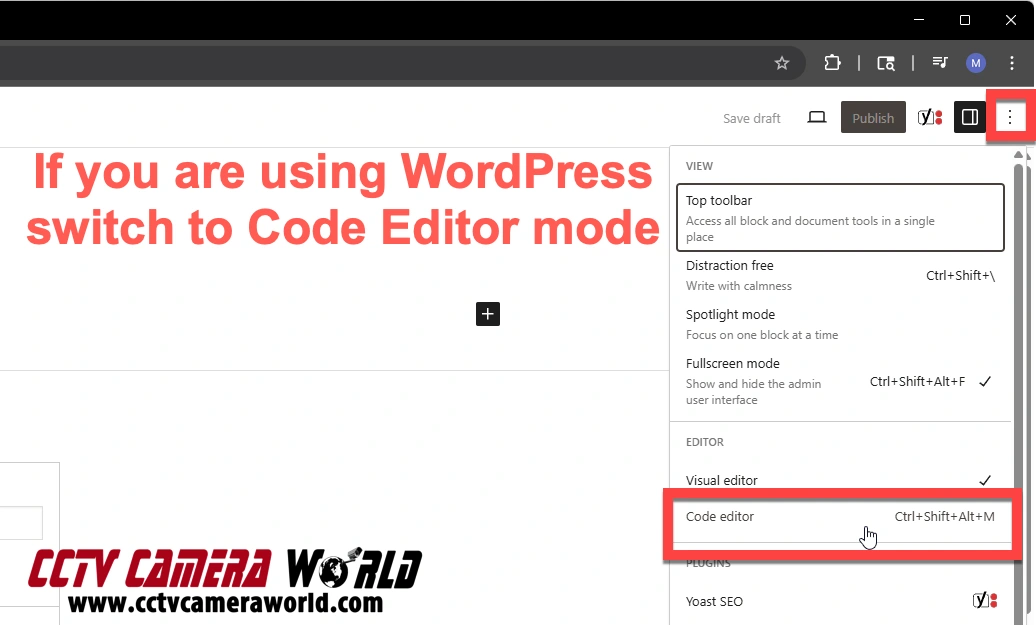1036x625 pixels.
Task: Click Save draft
Action: (751, 118)
